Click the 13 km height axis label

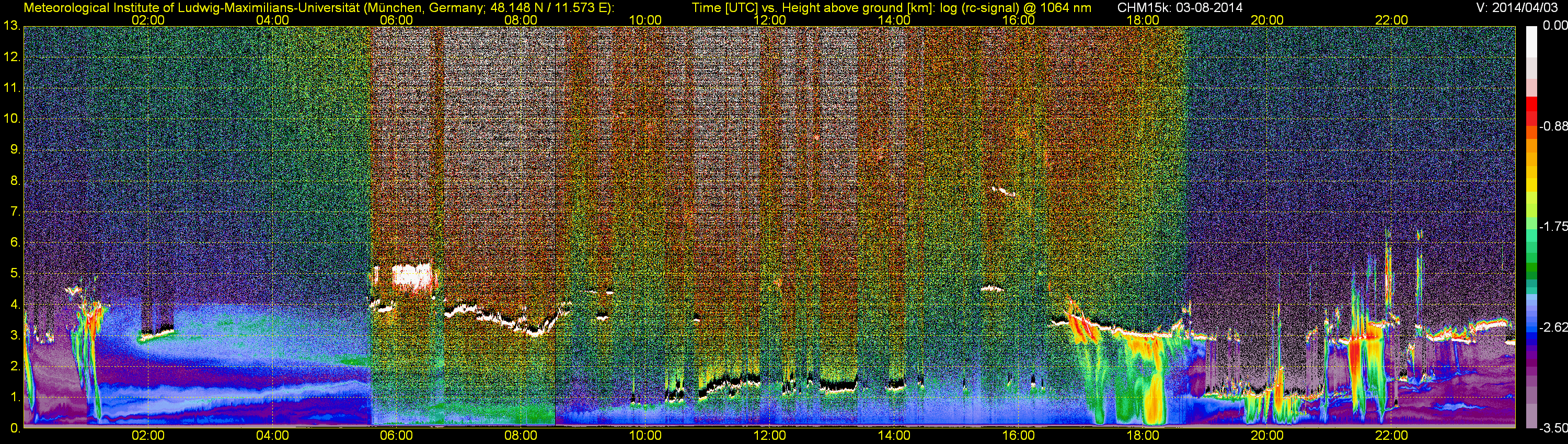coord(11,26)
